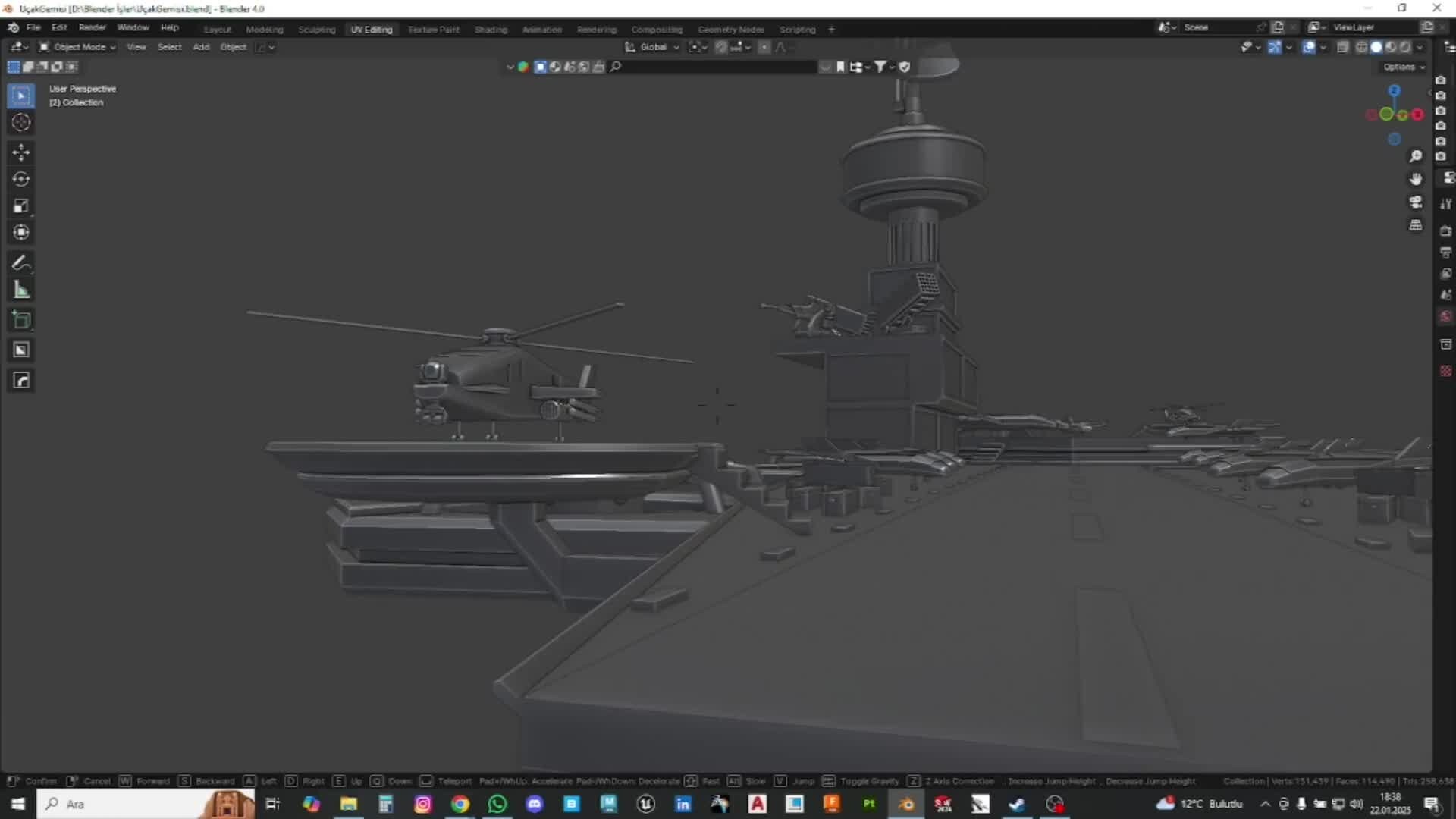This screenshot has width=1456, height=819.
Task: Open the Object menu
Action: point(234,46)
